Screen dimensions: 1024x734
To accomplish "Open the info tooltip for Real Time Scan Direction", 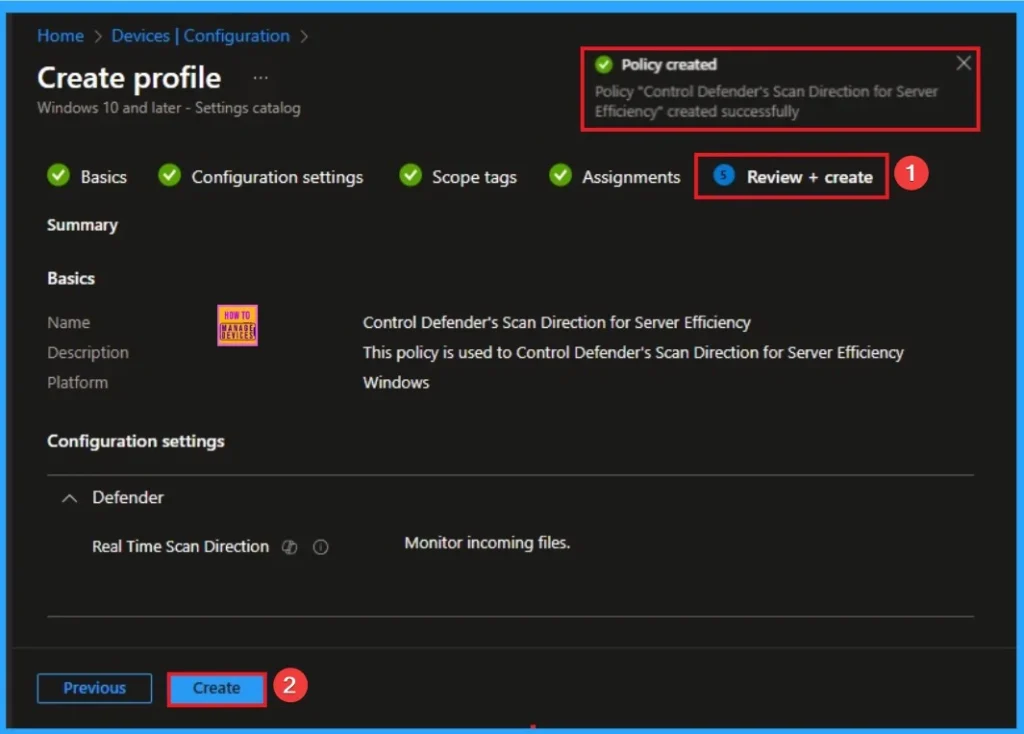I will click(x=319, y=547).
